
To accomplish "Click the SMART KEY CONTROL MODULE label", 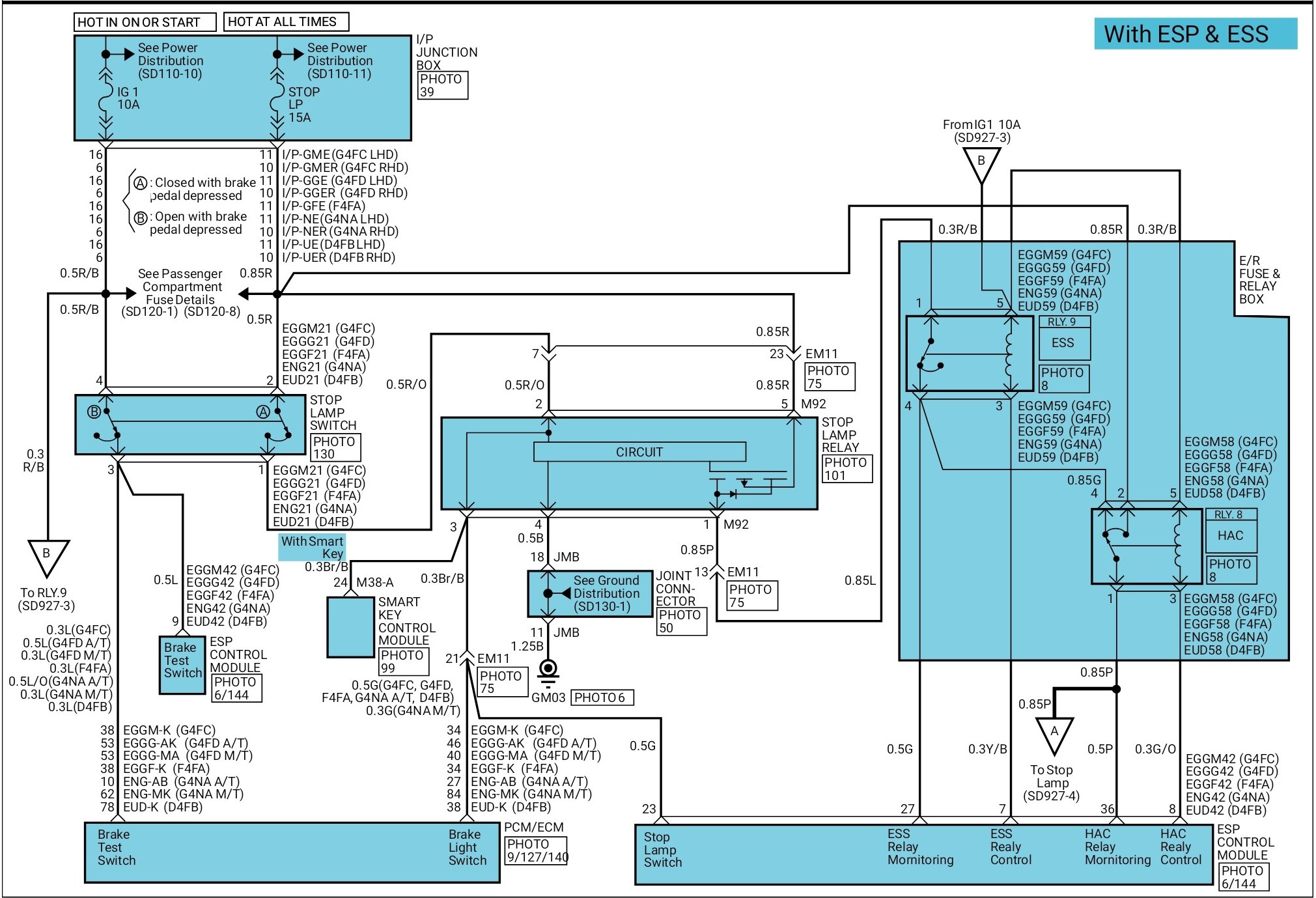I will tap(406, 621).
